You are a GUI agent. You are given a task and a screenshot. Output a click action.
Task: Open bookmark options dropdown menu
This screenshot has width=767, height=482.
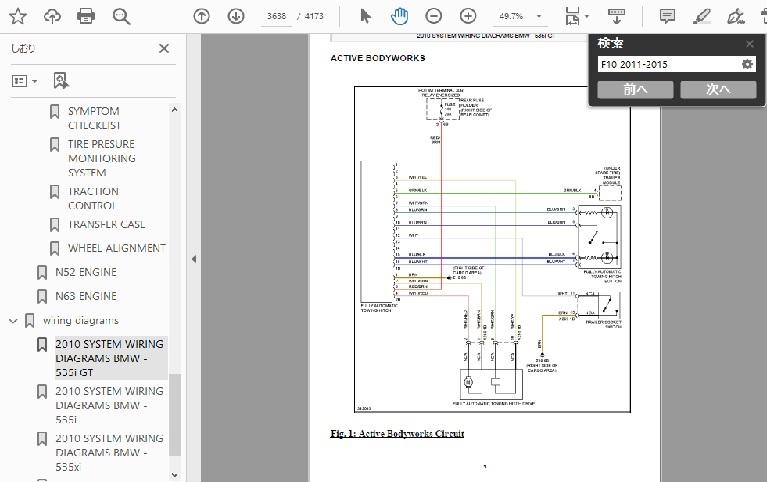24,80
